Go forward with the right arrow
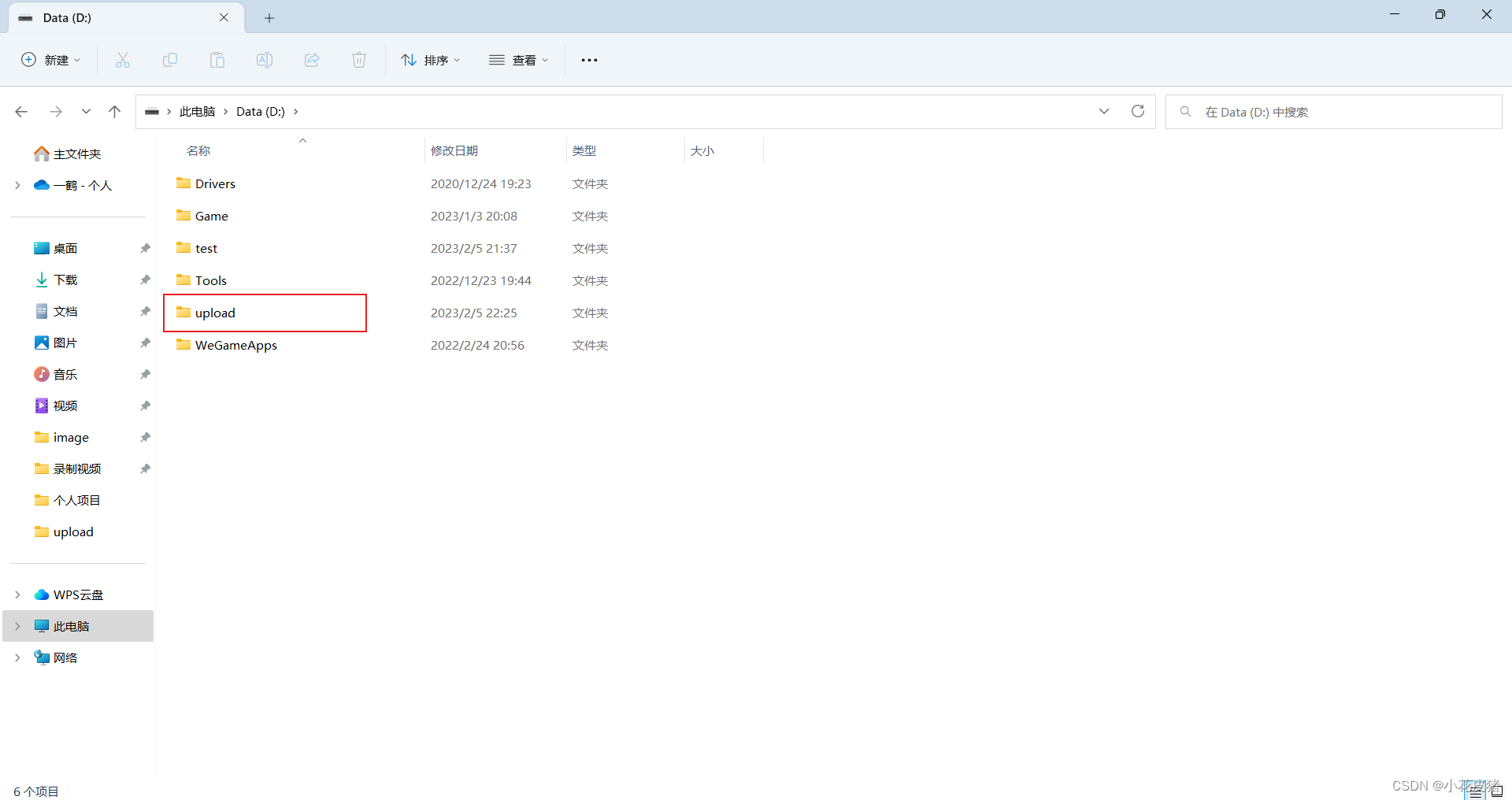The image size is (1512, 800). point(56,112)
